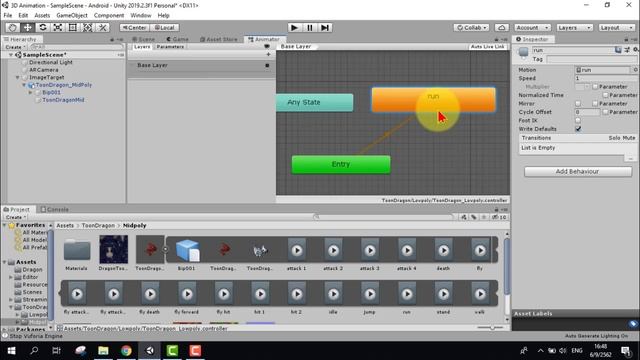The width and height of the screenshot is (640, 360).
Task: Open the custom editor tools button
Action: (102, 27)
